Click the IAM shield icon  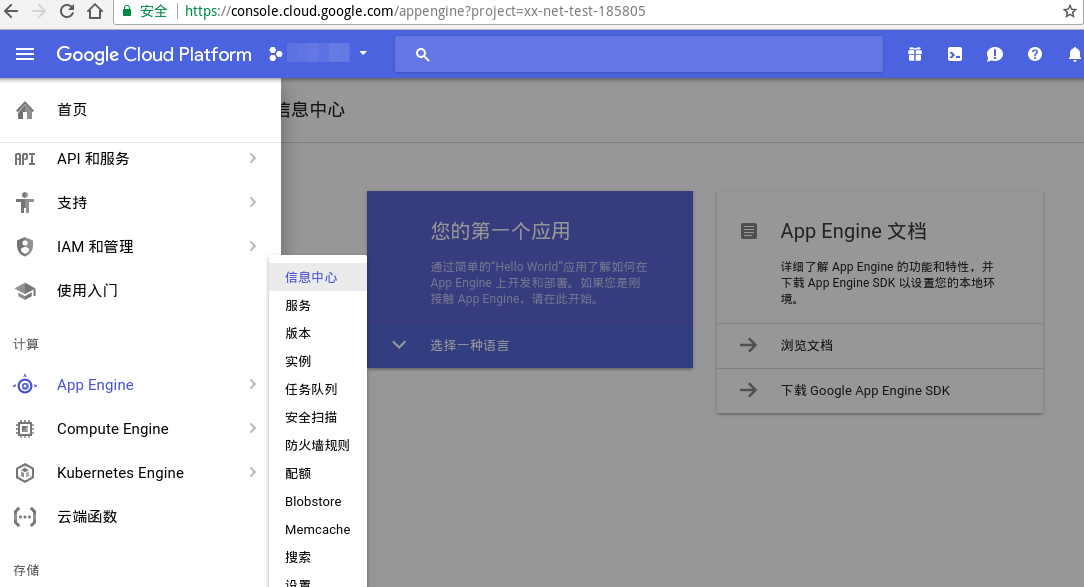tap(25, 247)
